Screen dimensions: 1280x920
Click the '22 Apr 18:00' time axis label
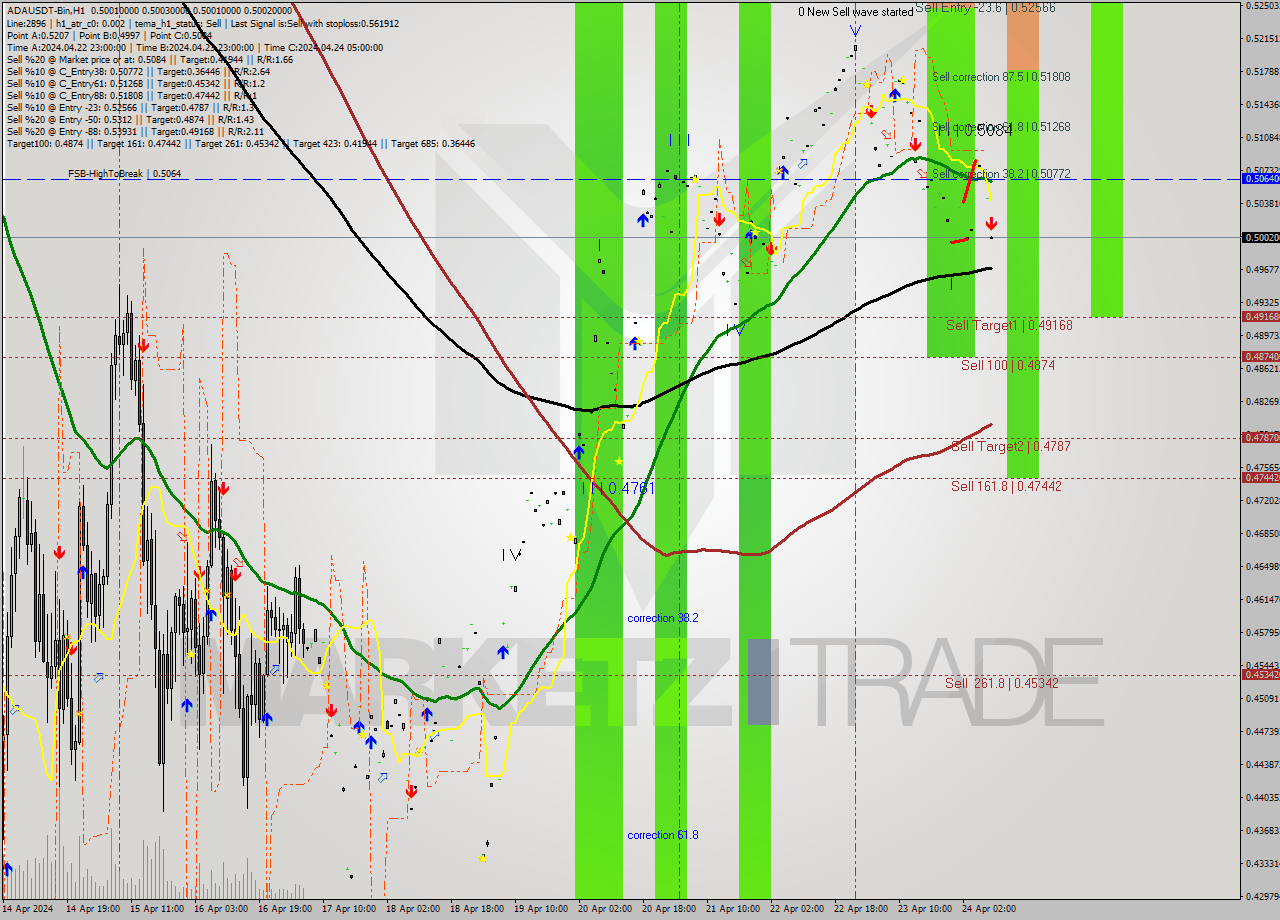click(861, 910)
